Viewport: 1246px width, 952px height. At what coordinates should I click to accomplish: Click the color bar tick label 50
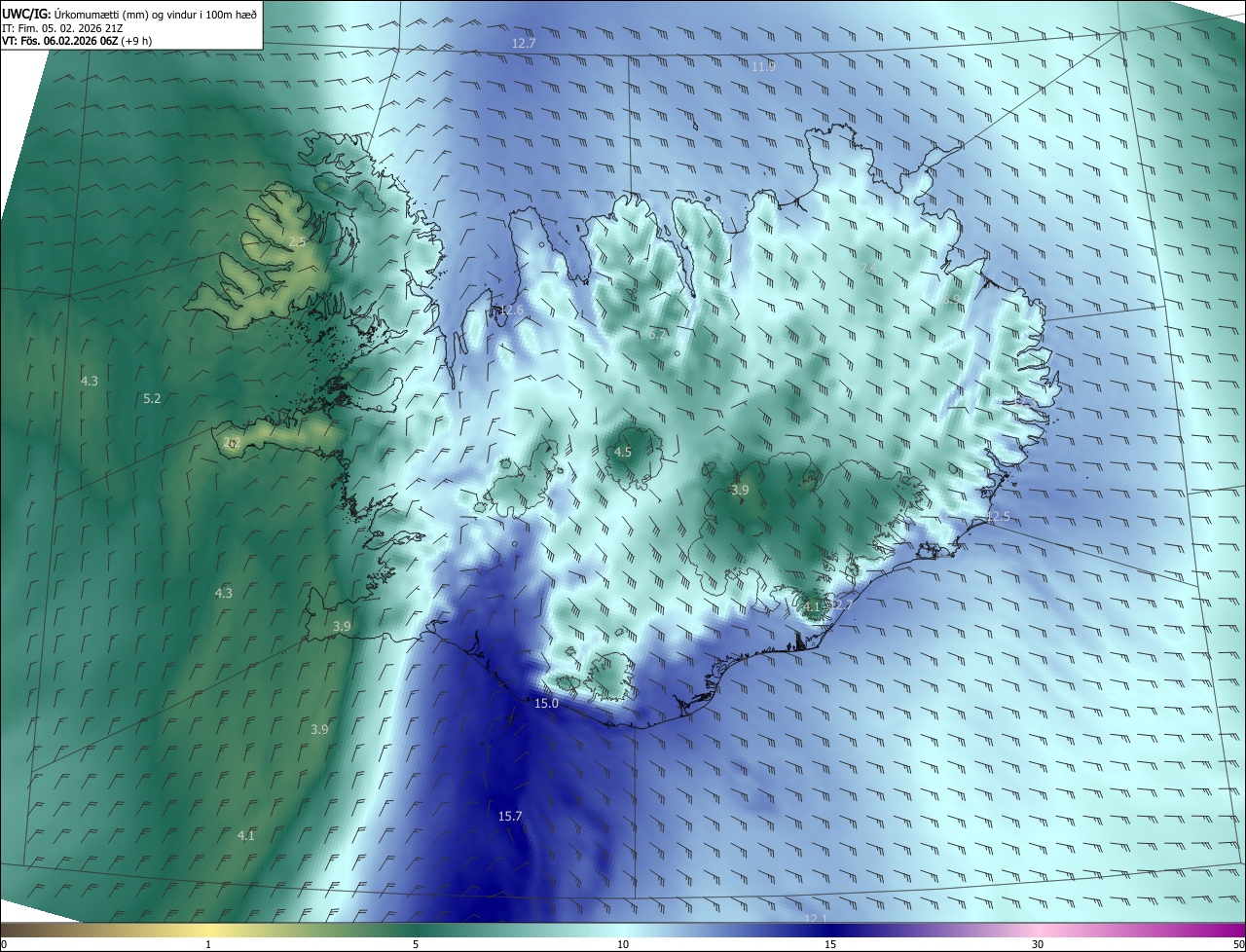tap(1238, 944)
